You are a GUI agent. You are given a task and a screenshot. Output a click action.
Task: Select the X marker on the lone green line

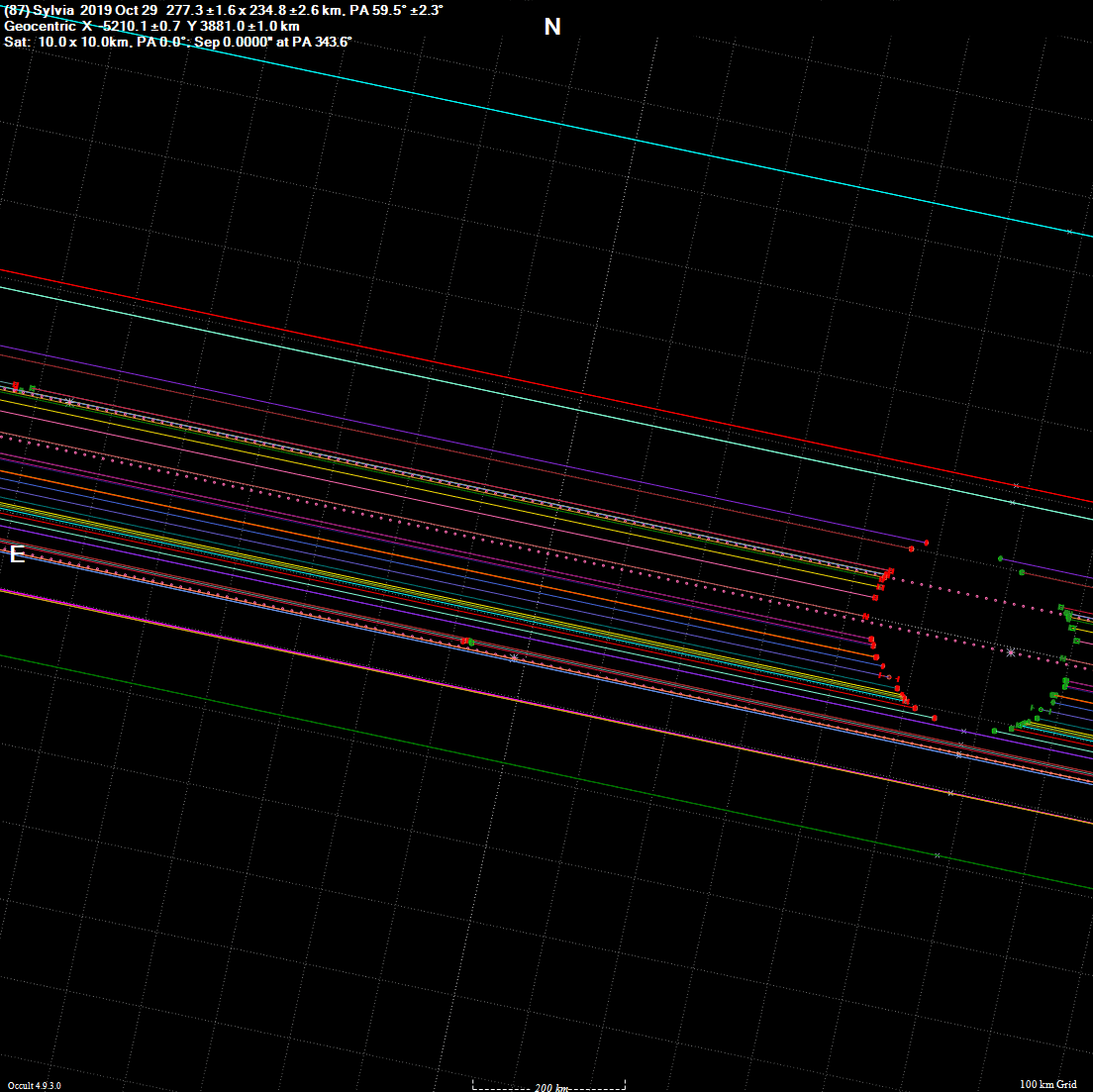(937, 855)
